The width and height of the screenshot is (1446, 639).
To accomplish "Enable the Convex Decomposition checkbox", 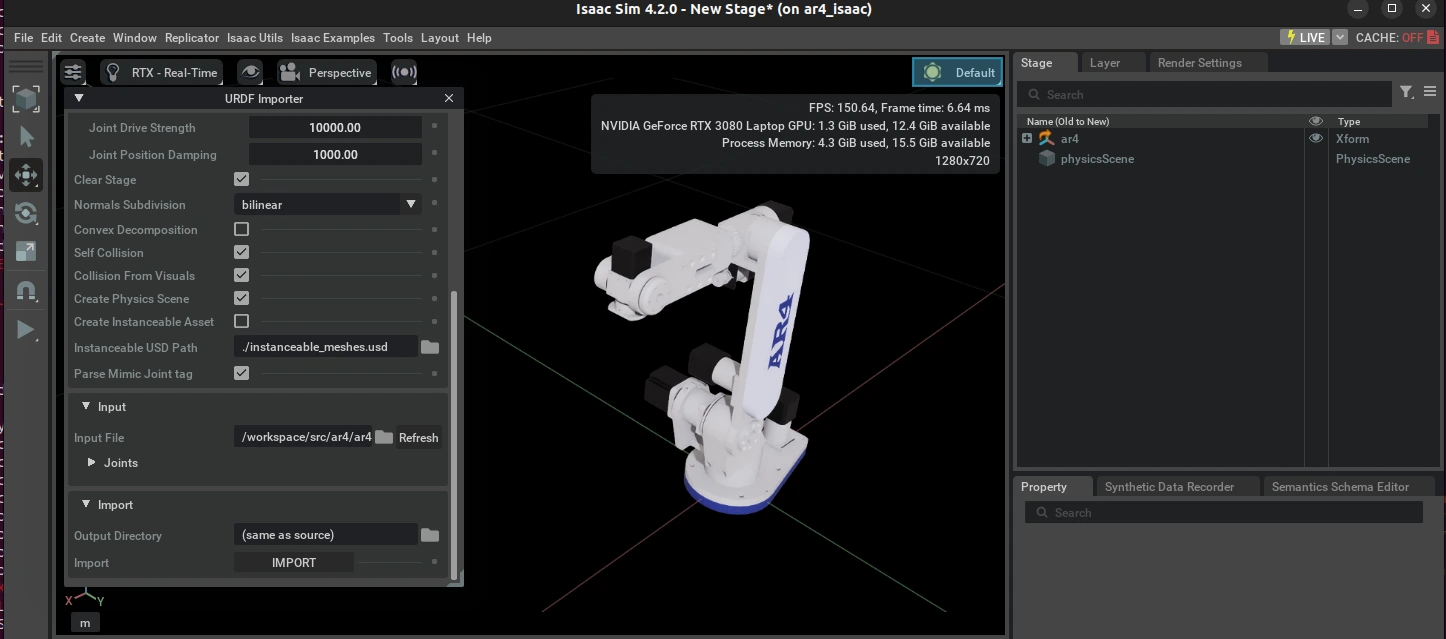I will [241, 229].
